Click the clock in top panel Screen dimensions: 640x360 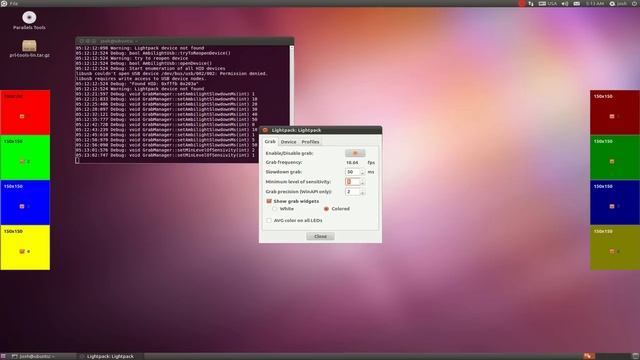[x=595, y=3]
